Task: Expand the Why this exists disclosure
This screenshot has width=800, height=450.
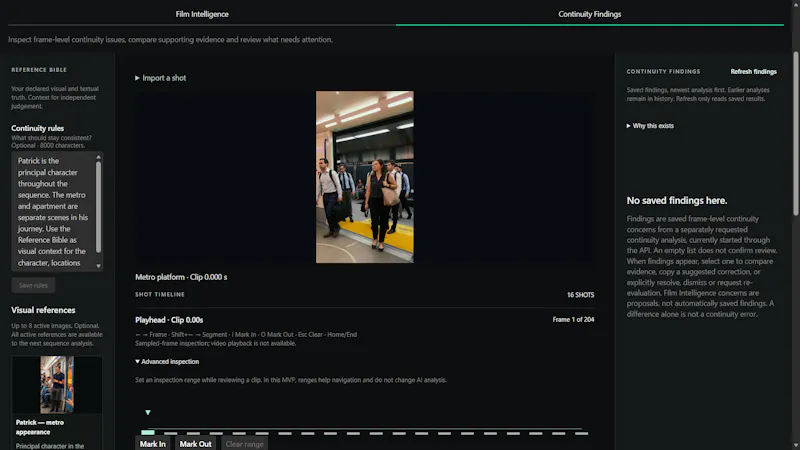Action: 650,126
